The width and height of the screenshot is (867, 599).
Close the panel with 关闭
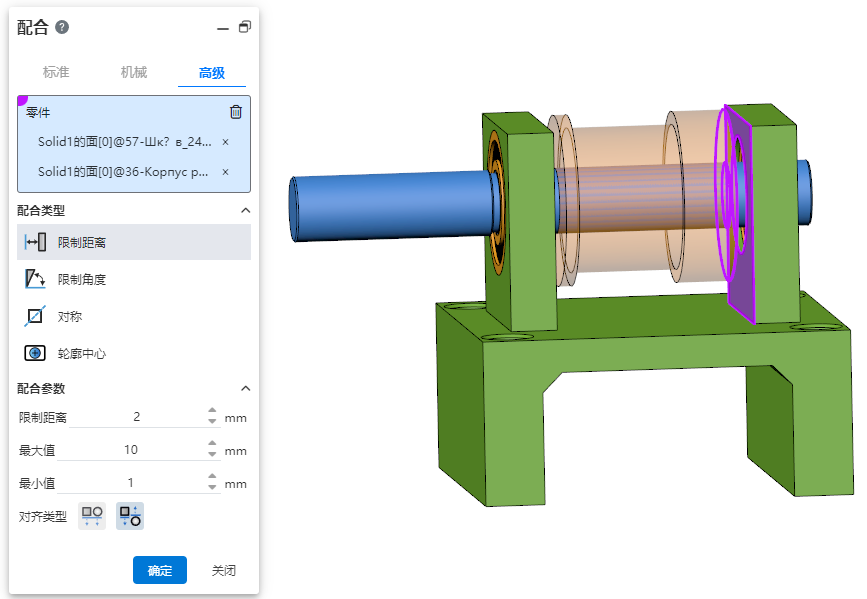[224, 570]
